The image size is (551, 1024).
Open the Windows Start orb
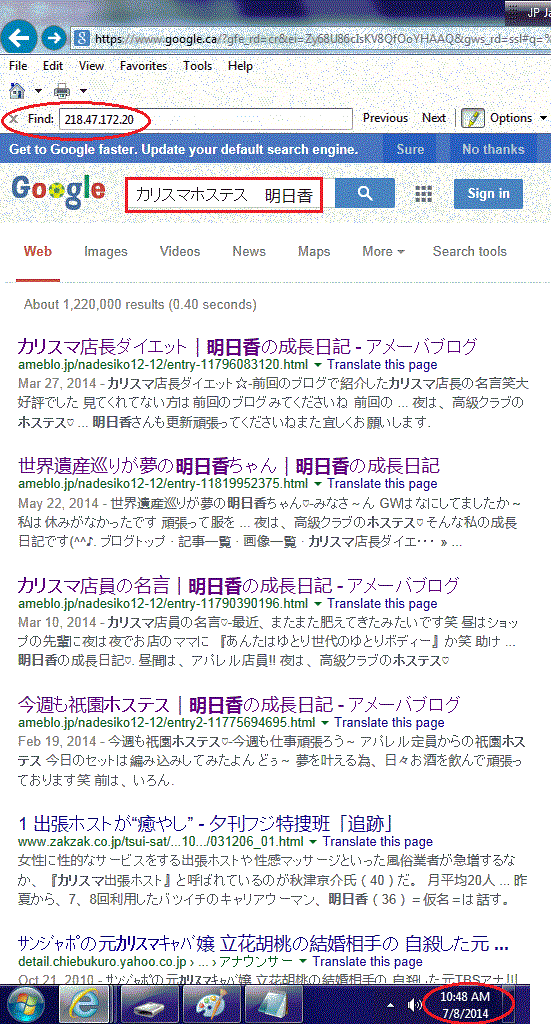click(25, 1004)
